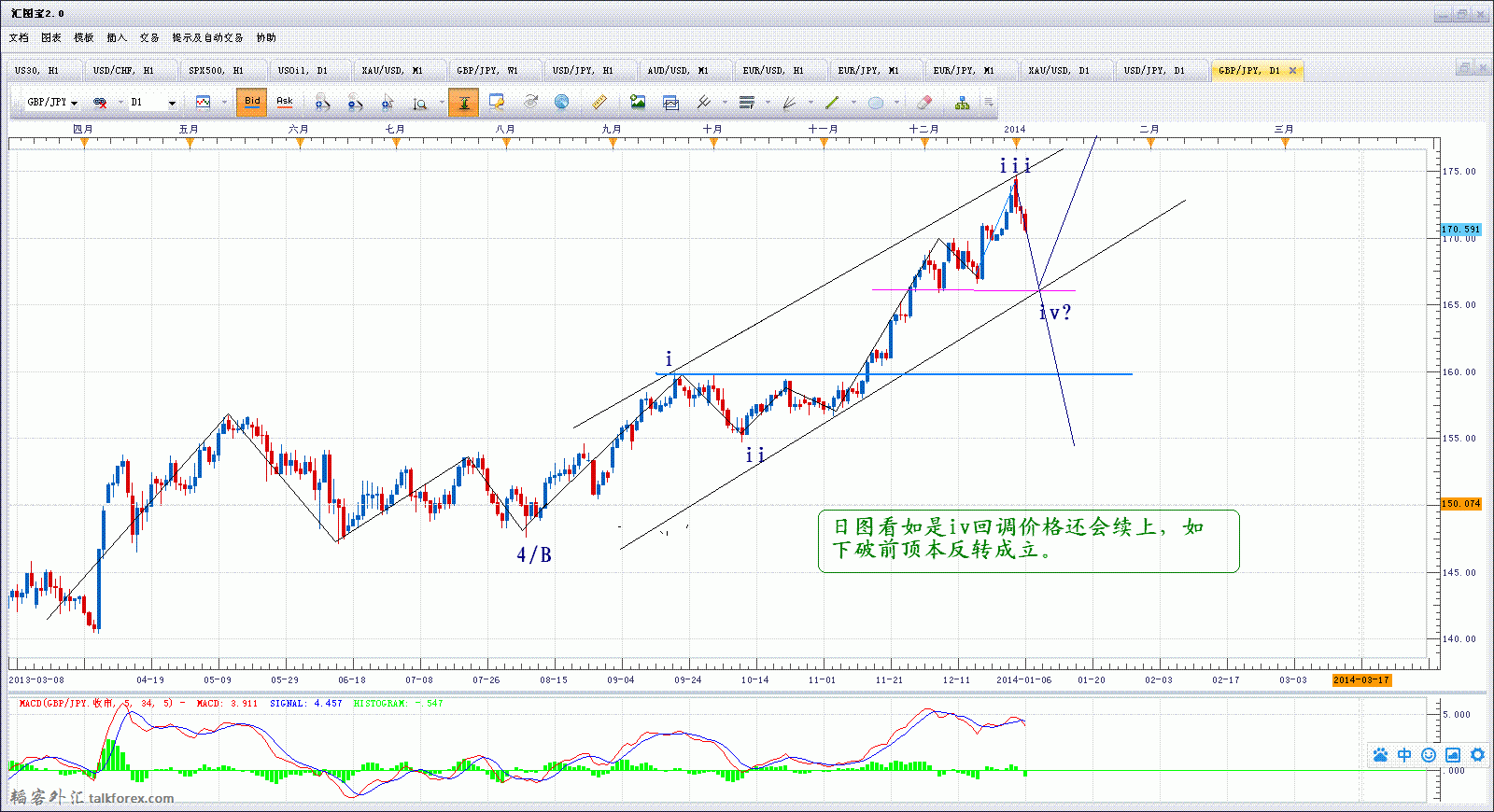Click the refresh chart icon
This screenshot has height=812, width=1494.
[530, 102]
